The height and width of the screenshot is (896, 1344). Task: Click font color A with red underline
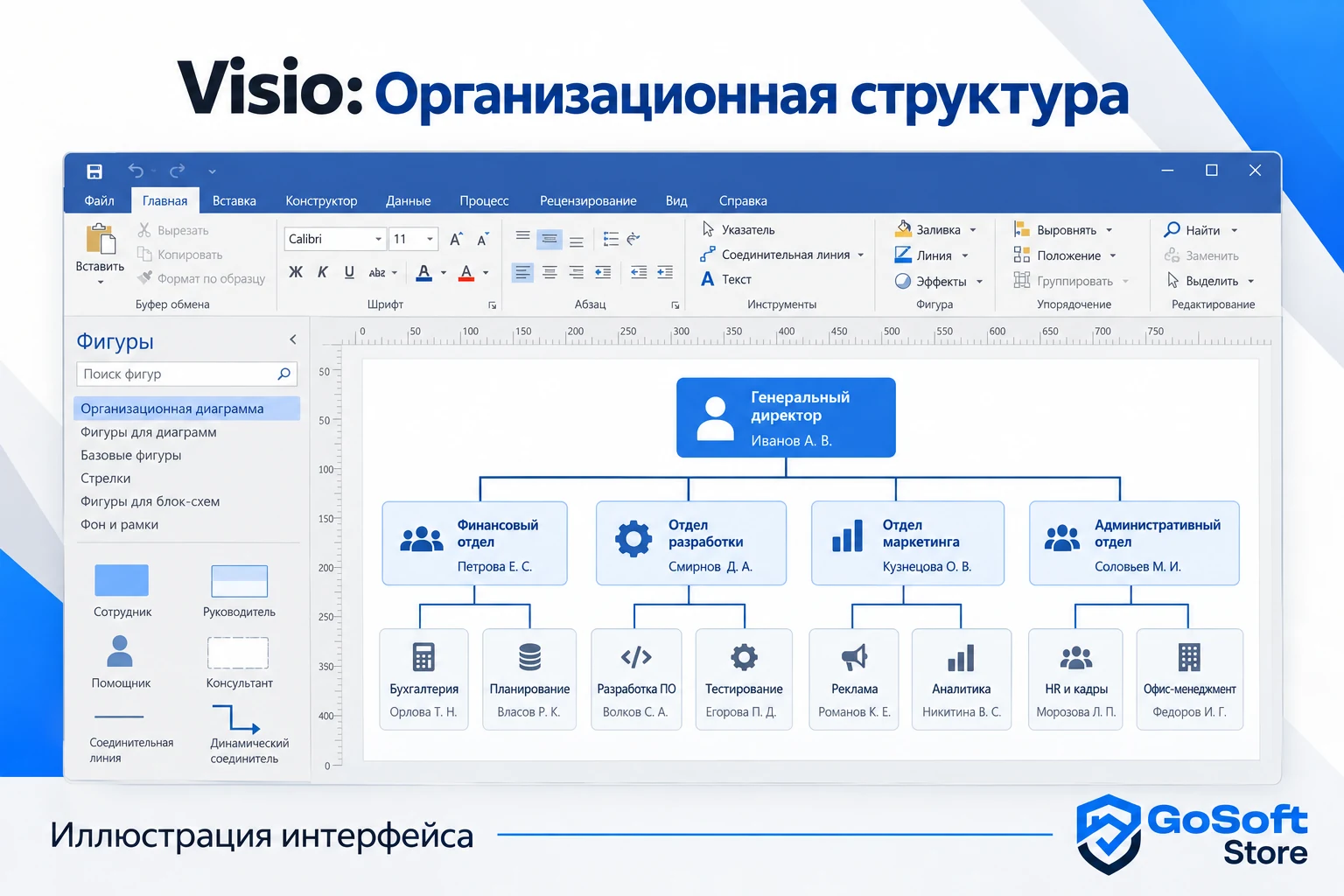[x=466, y=273]
